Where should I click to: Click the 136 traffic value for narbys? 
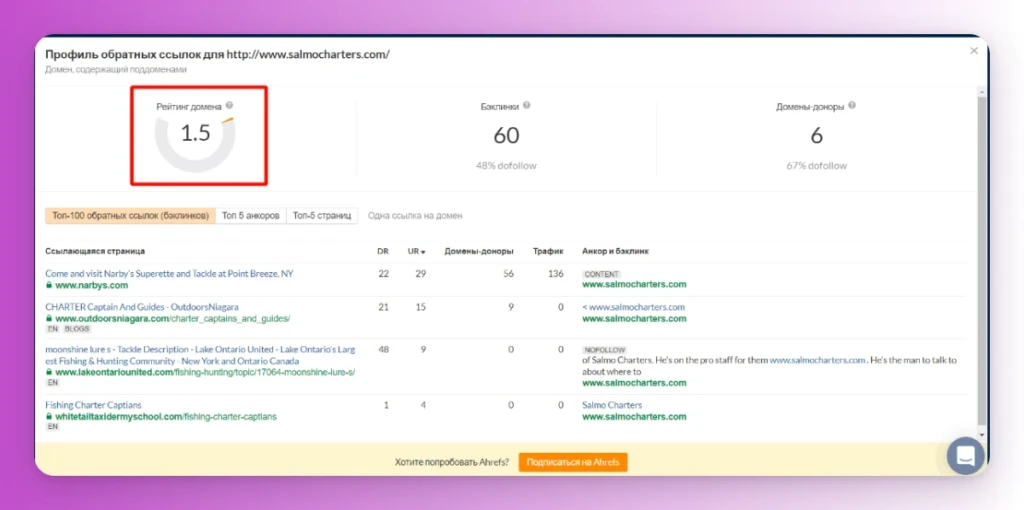coord(556,274)
